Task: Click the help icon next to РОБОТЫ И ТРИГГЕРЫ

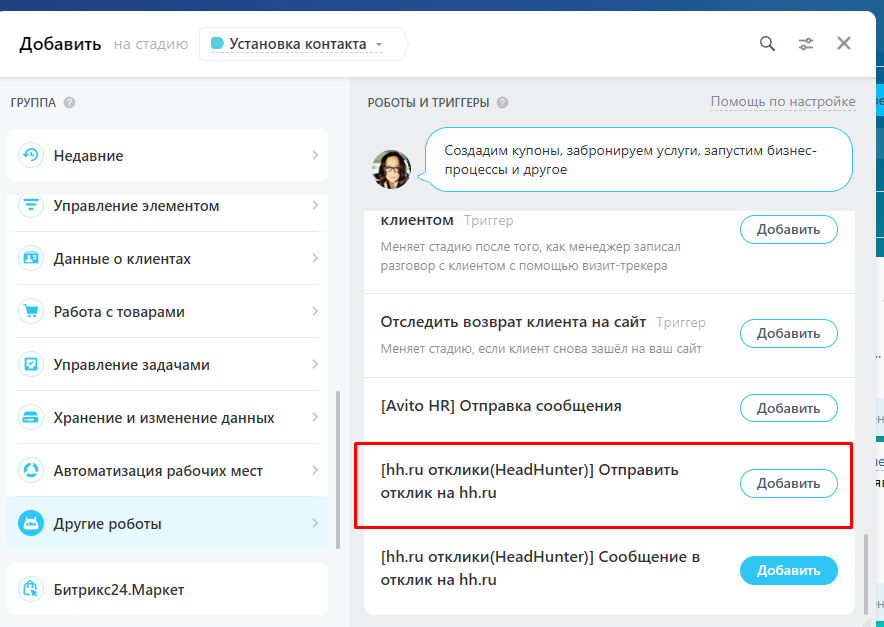Action: point(502,103)
